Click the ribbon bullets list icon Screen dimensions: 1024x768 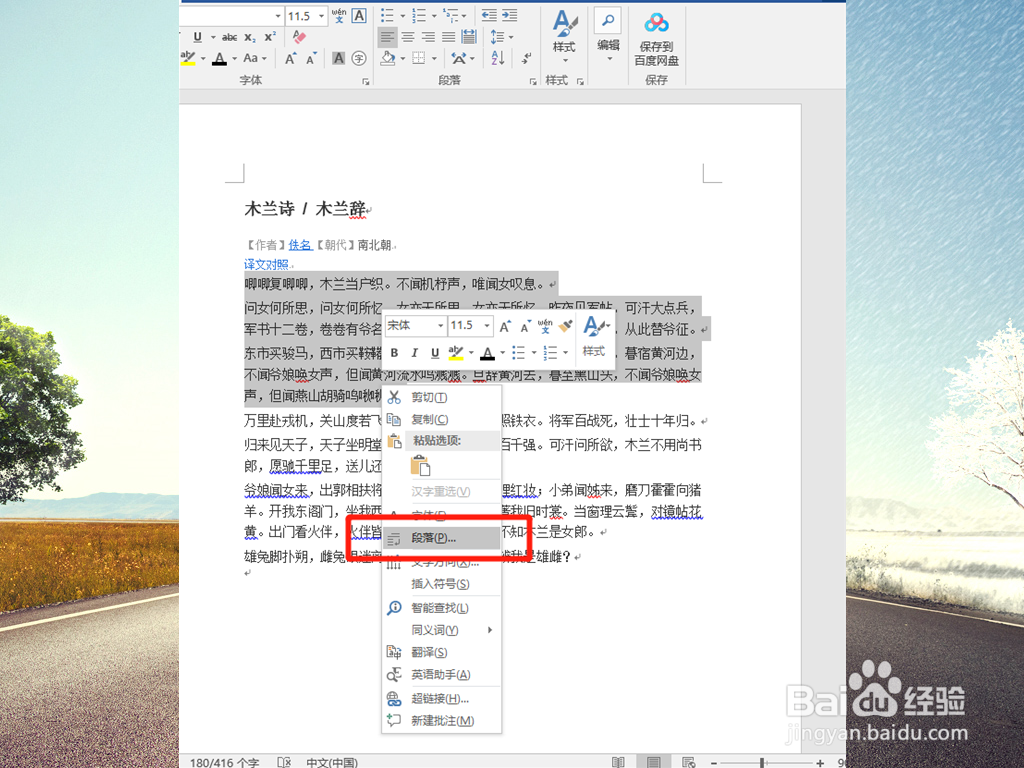[387, 15]
